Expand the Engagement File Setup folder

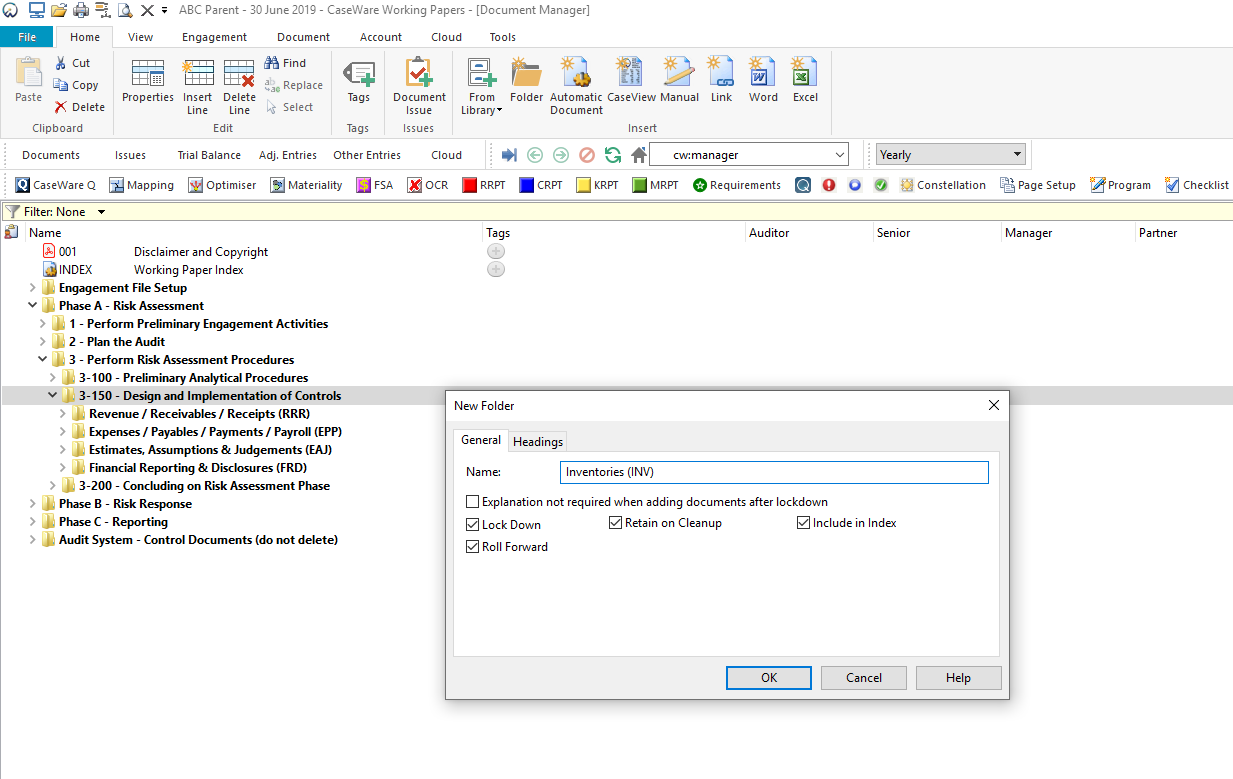click(33, 288)
